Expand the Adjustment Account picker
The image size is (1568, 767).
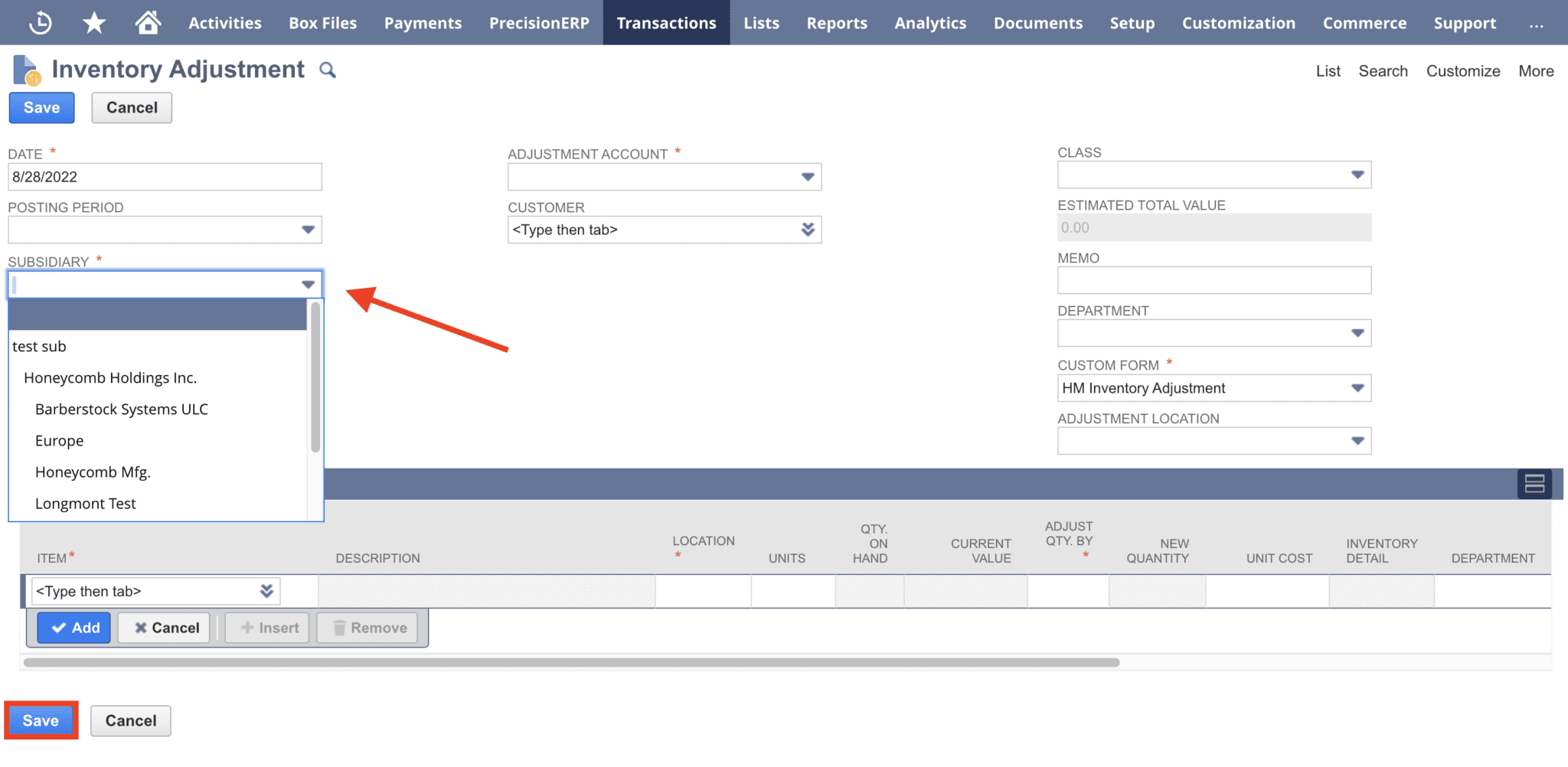[808, 177]
